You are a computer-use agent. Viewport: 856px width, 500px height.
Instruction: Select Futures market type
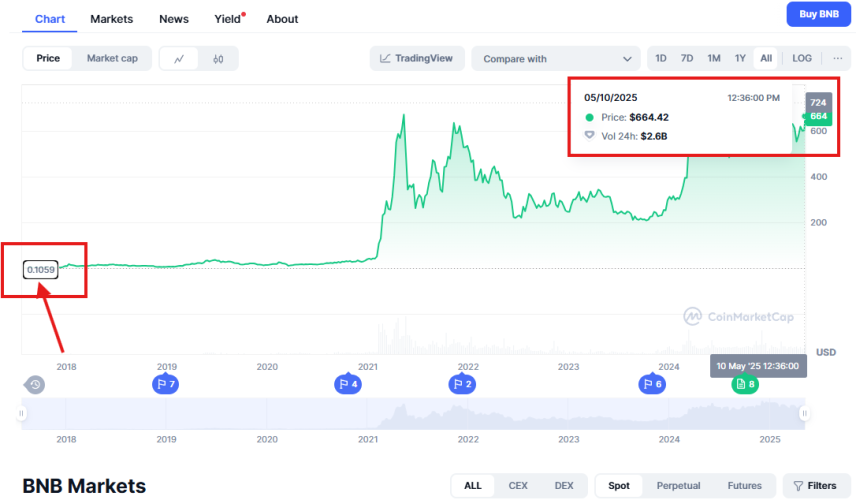(745, 486)
